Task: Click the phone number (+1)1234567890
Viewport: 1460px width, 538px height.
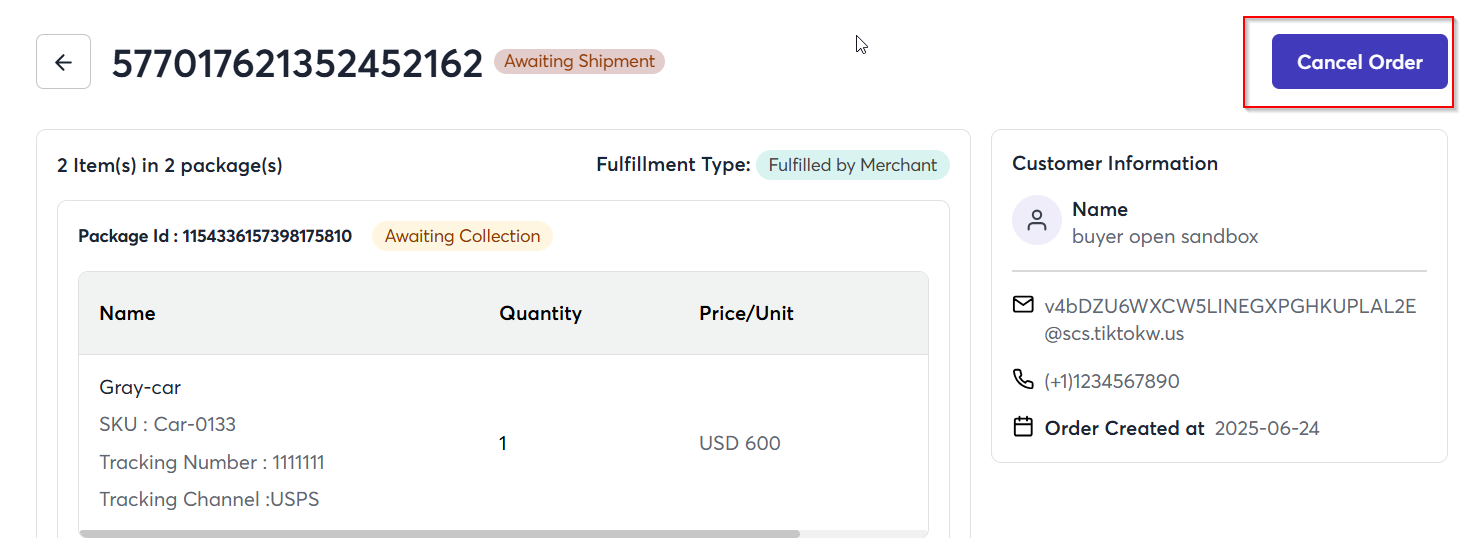Action: [1112, 381]
